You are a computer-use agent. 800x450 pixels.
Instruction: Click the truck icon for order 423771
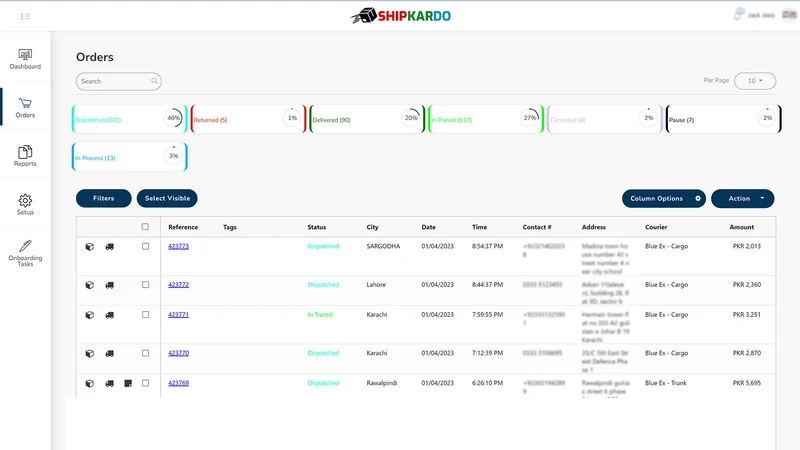(109, 315)
